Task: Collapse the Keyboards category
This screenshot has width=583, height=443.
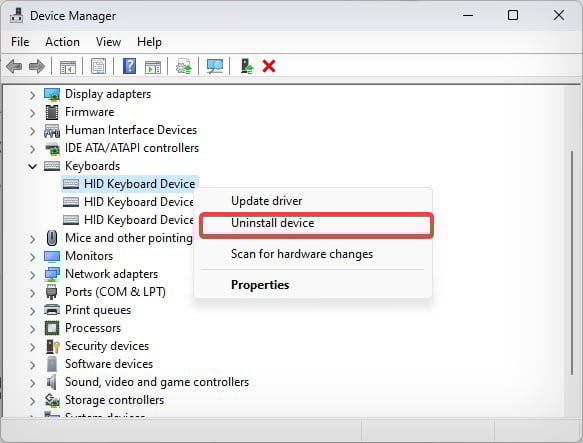Action: tap(33, 166)
